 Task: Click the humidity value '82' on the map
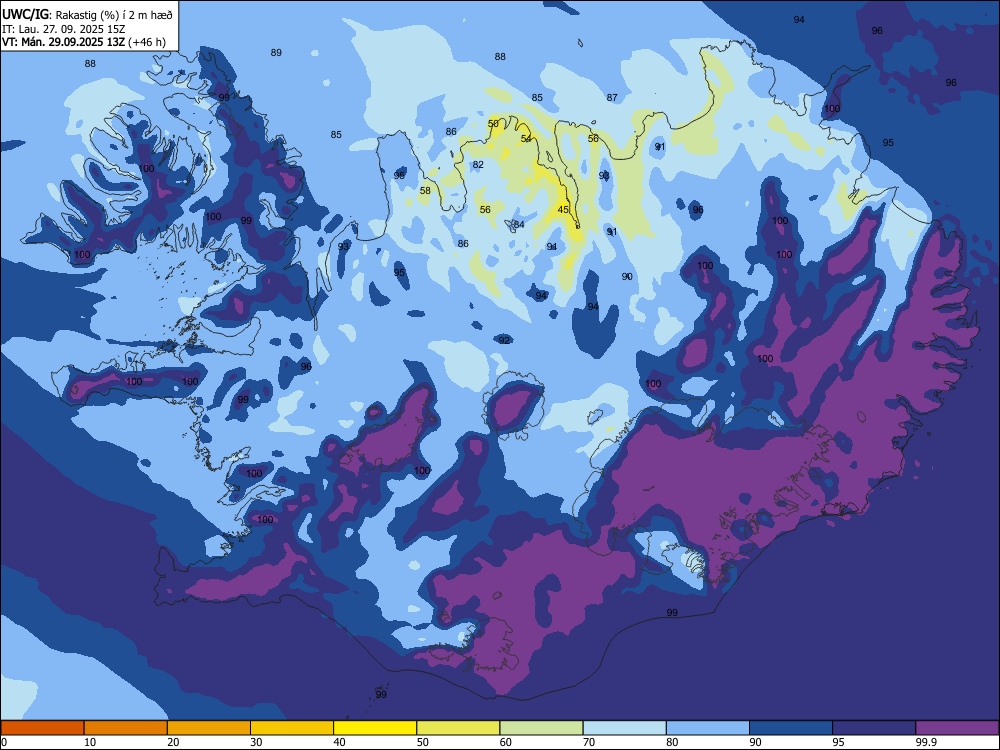478,165
